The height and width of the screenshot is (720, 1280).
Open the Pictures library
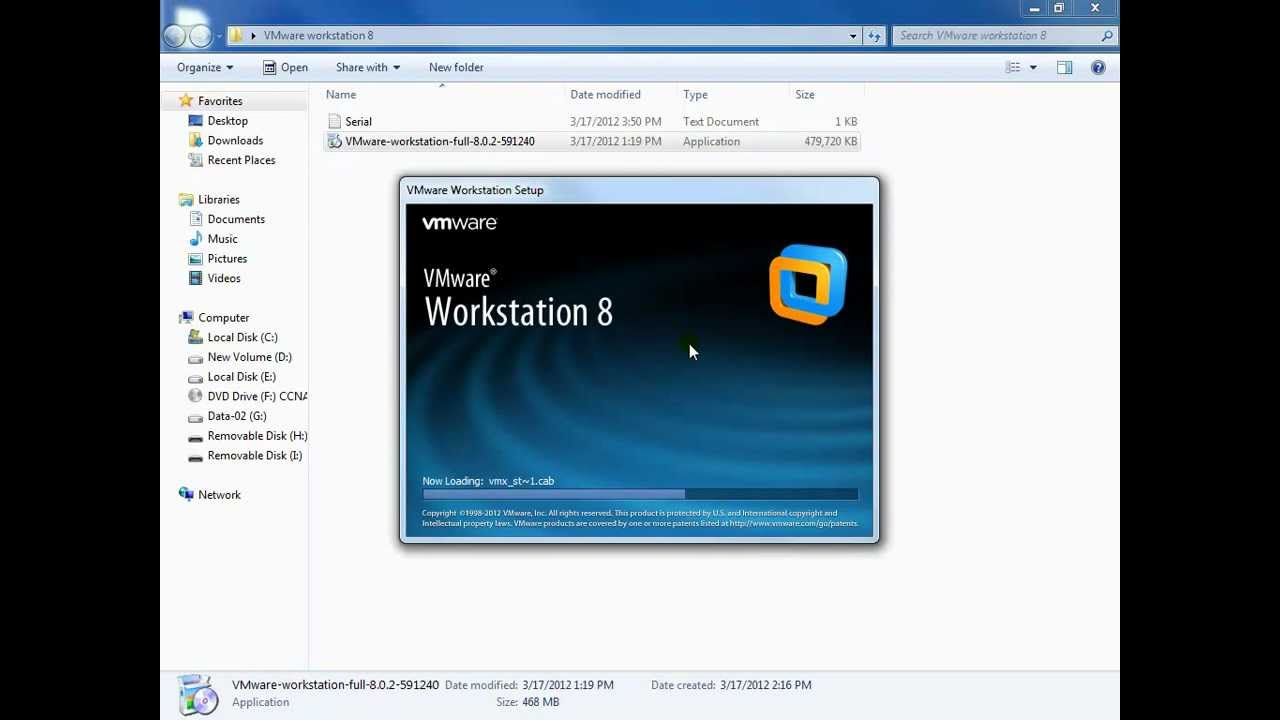227,259
